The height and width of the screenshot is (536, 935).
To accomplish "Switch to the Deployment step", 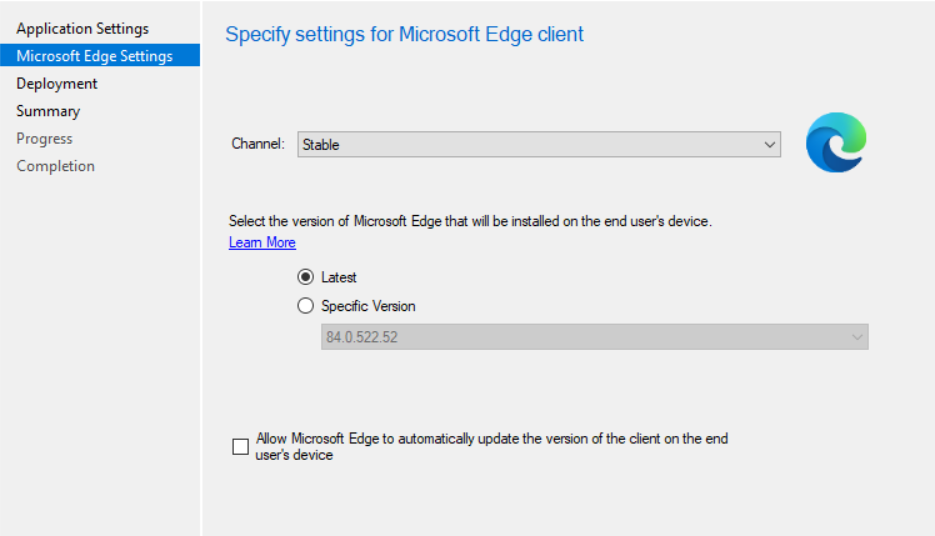I will click(x=57, y=84).
